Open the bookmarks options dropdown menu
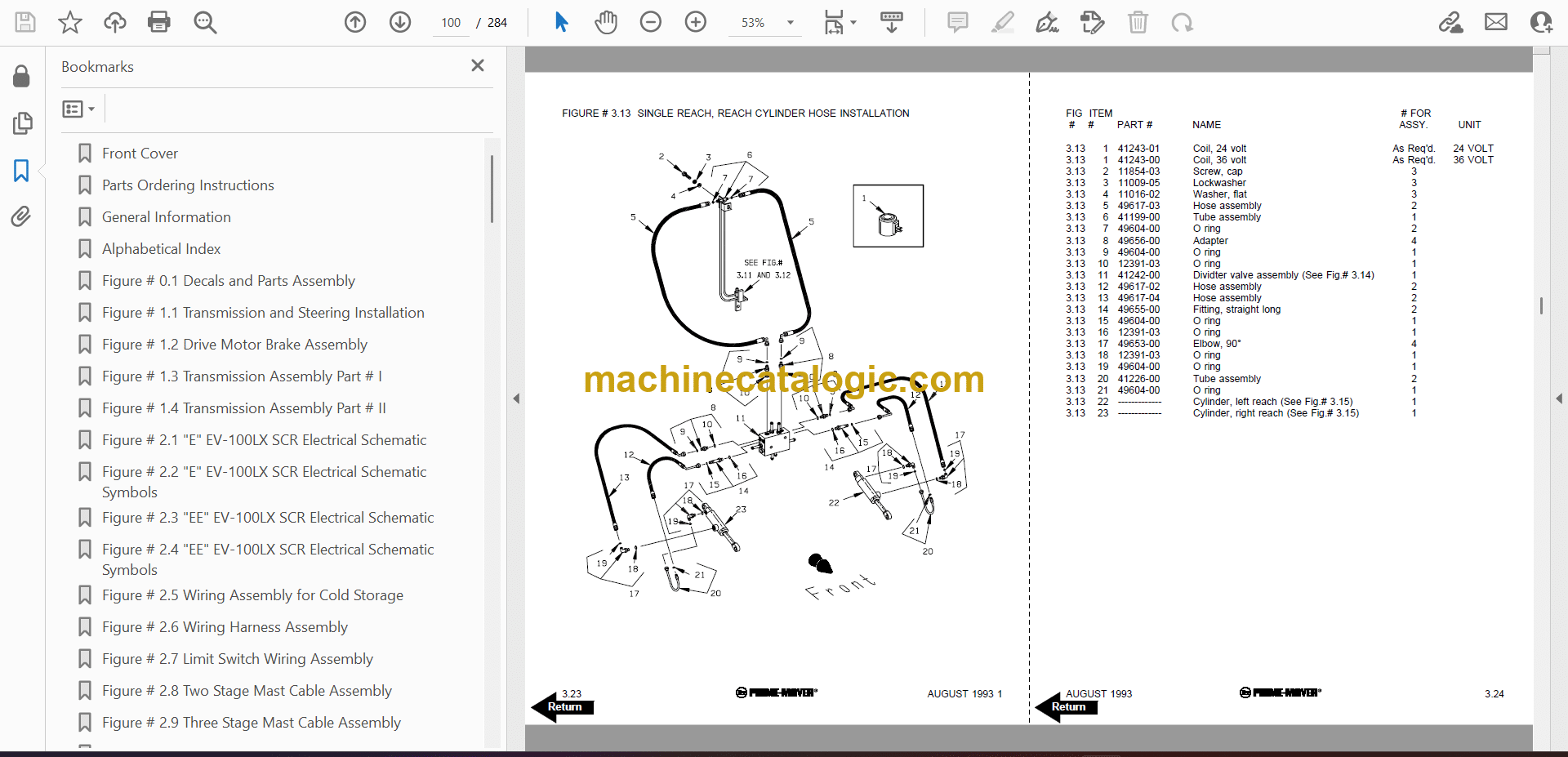The height and width of the screenshot is (757, 1568). 79,109
